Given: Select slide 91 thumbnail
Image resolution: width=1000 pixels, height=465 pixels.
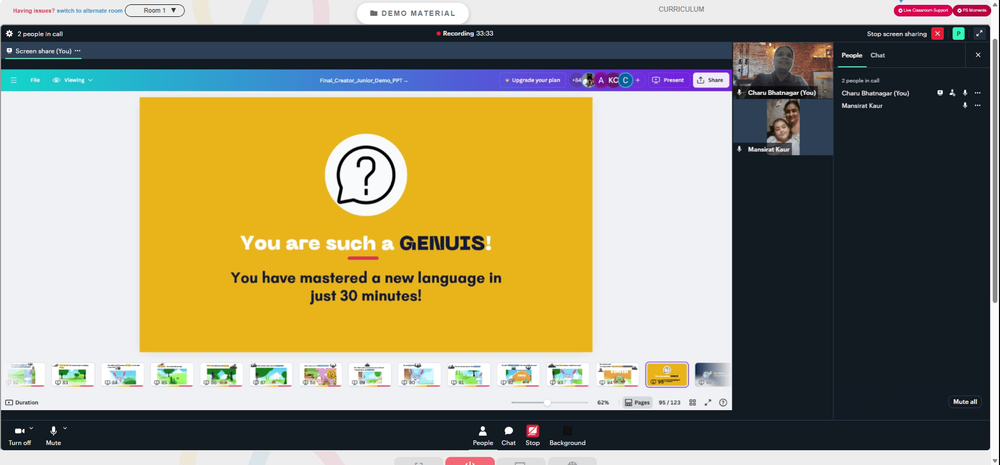Looking at the screenshot, I should coord(469,374).
